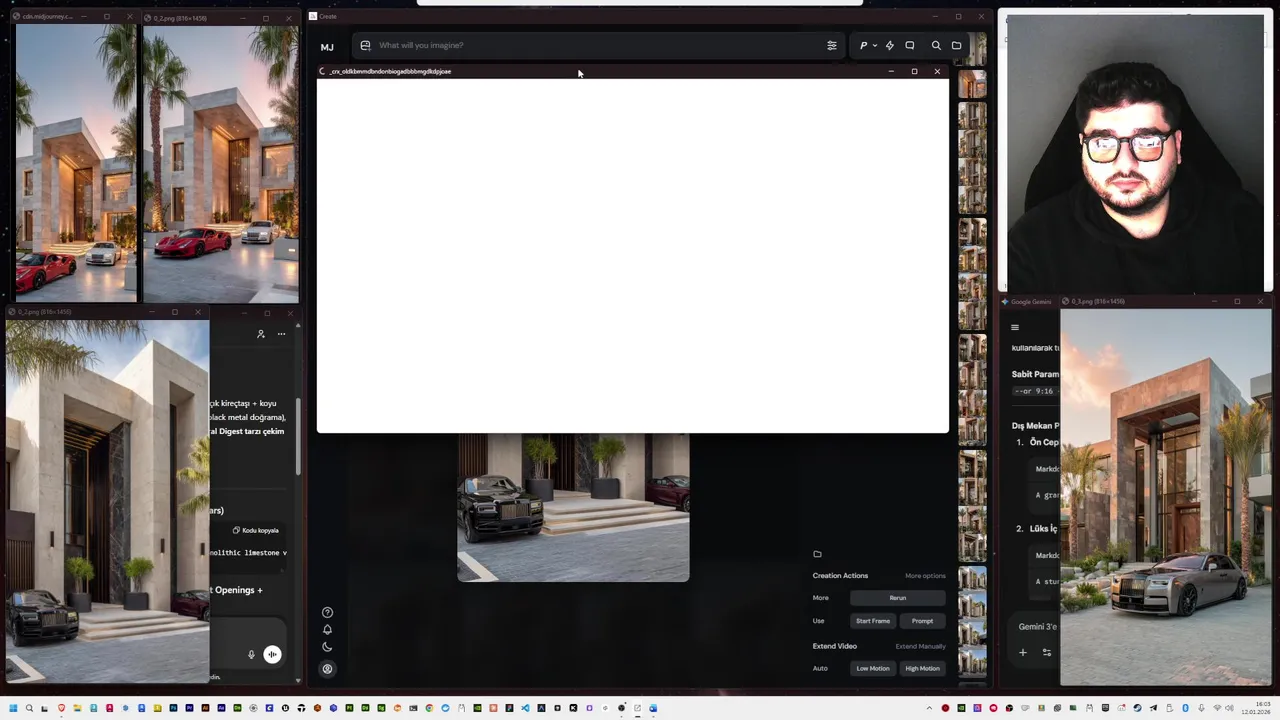Click the search magnifier in Midjourney toolbar
1280x720 pixels.
[x=936, y=45]
